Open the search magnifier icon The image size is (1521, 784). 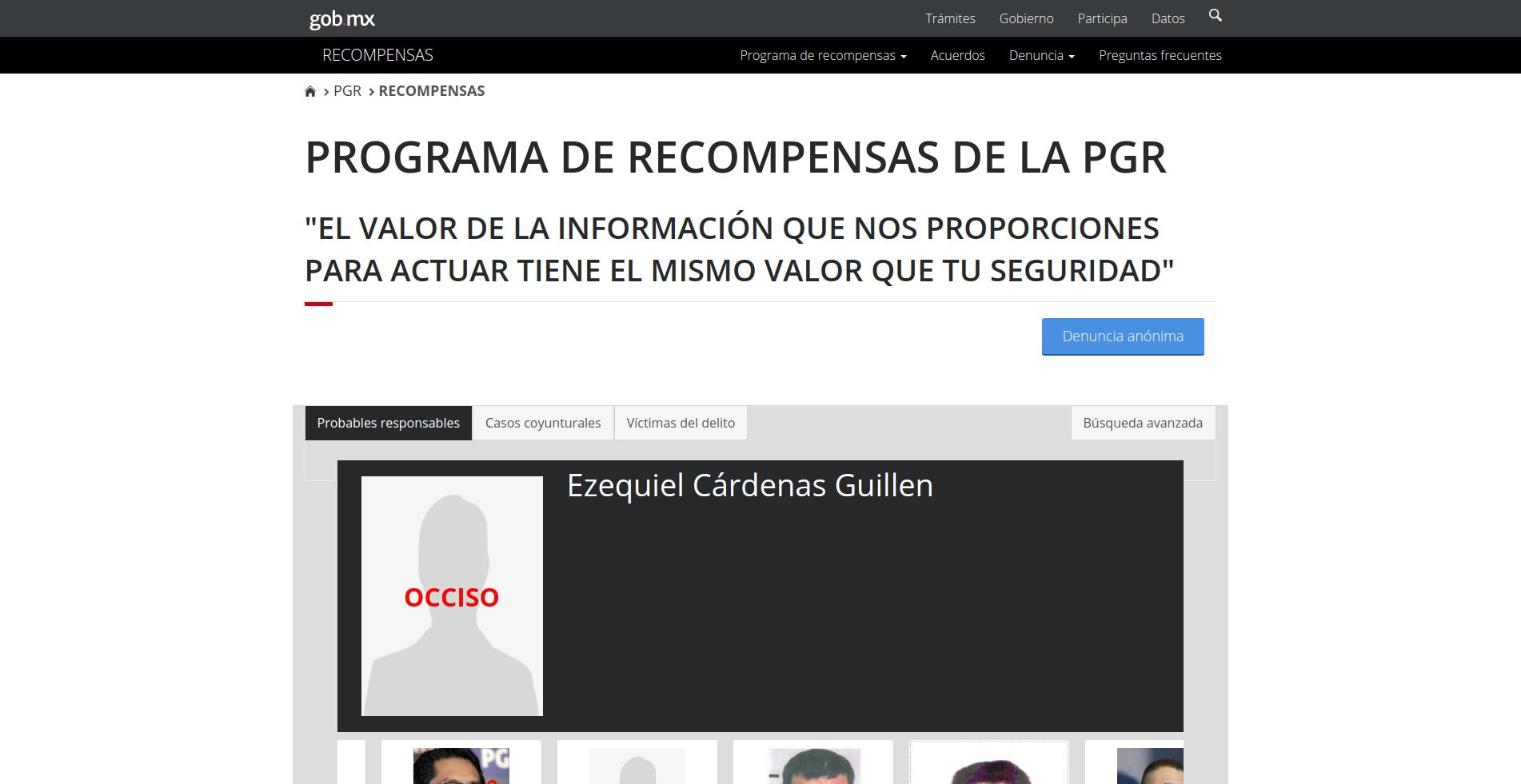(x=1216, y=16)
